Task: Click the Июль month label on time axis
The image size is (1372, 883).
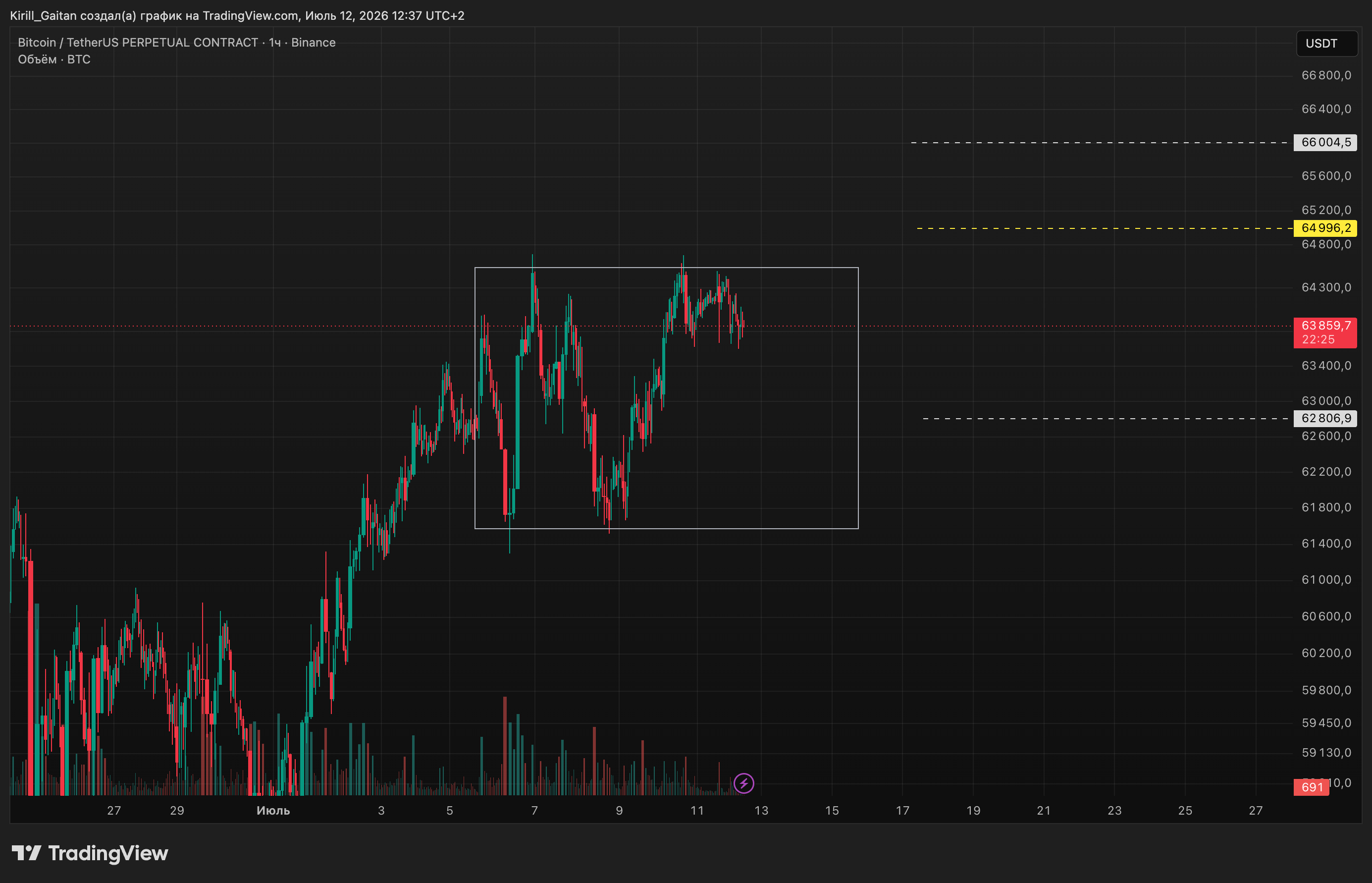Action: 273,811
